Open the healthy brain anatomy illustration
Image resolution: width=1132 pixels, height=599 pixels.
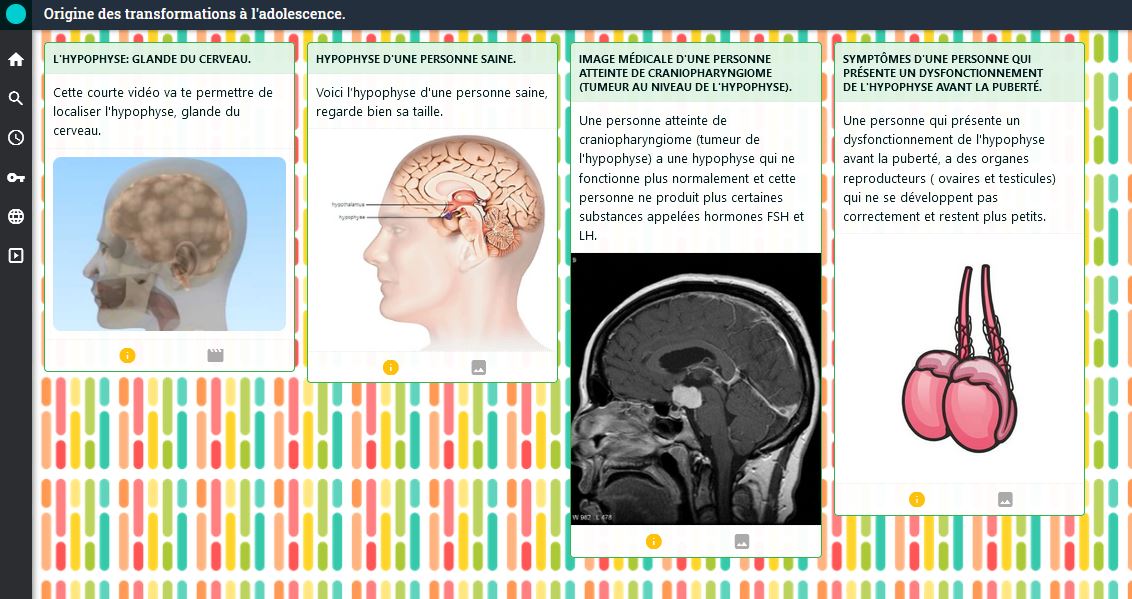pyautogui.click(x=432, y=240)
